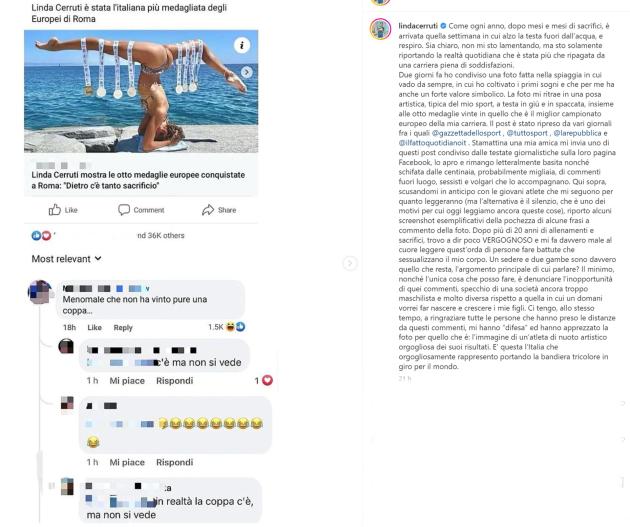Click the laughing reaction icons beside 1.5K
Image resolution: width=630 pixels, height=527 pixels.
pos(235,327)
